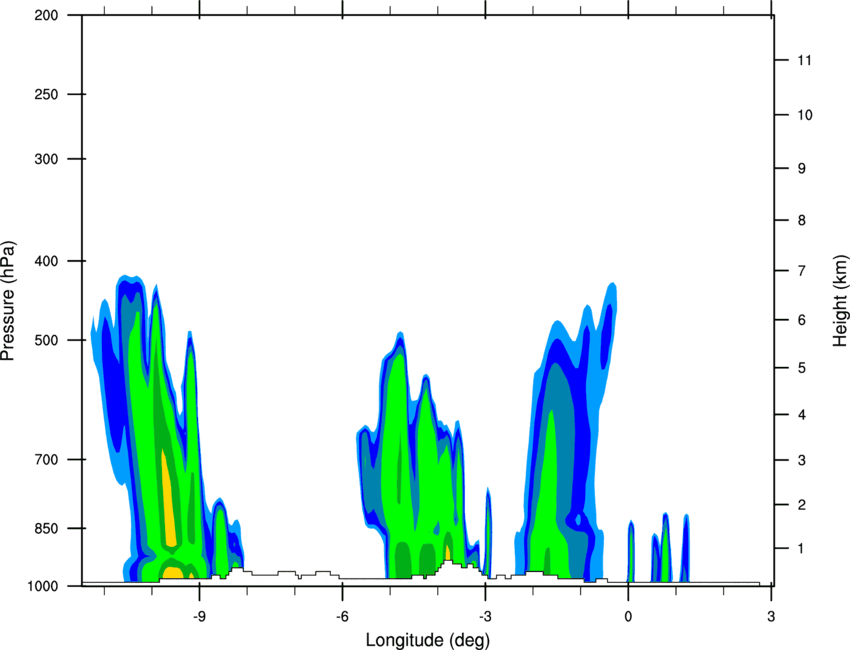Click the 4 km height tick label
The width and height of the screenshot is (850, 650).
click(x=802, y=415)
